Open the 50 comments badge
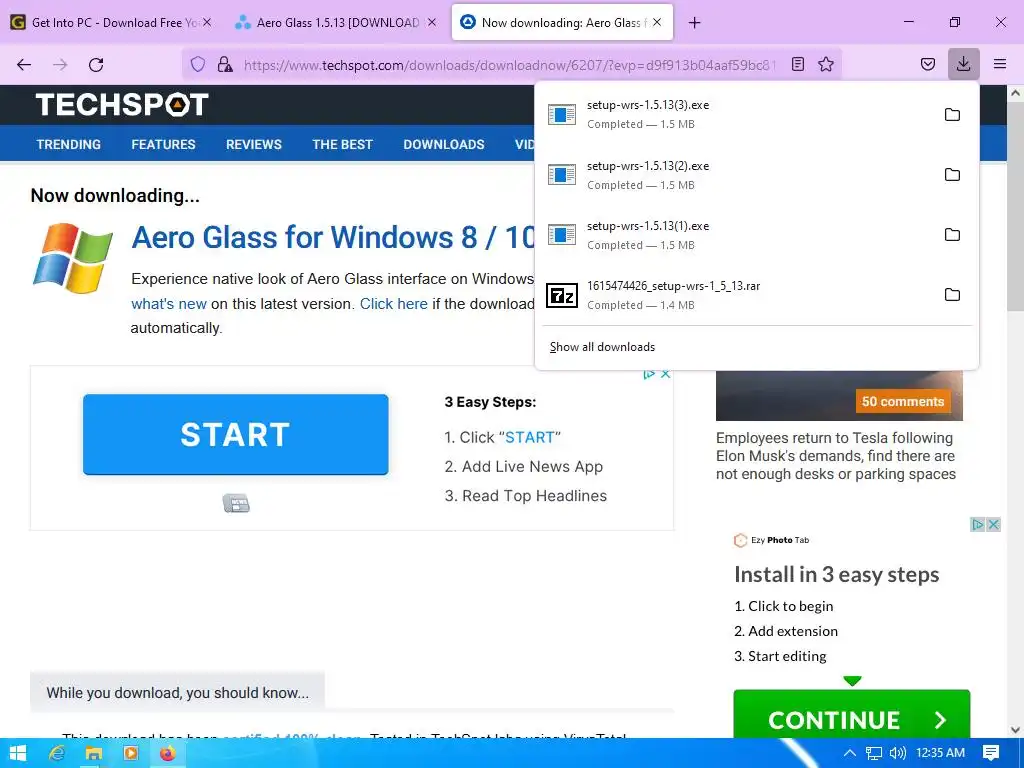1024x768 pixels. 903,402
